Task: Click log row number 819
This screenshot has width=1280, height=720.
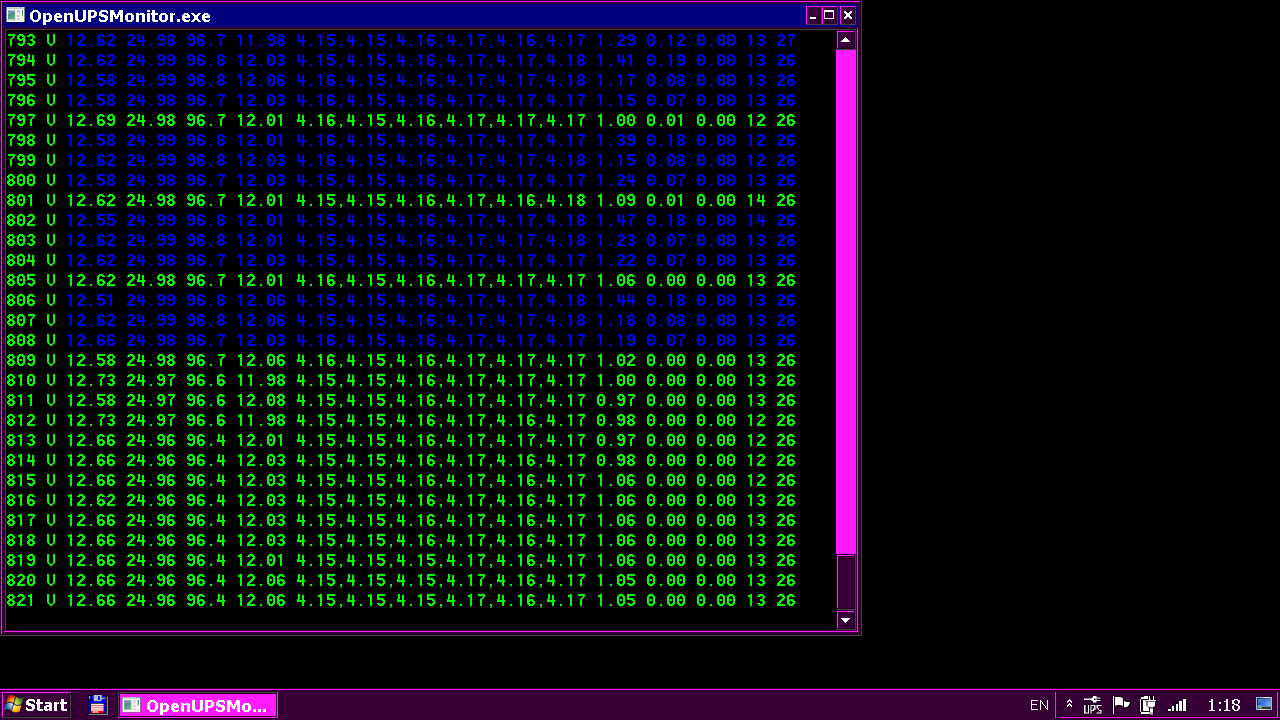Action: click(x=401, y=560)
